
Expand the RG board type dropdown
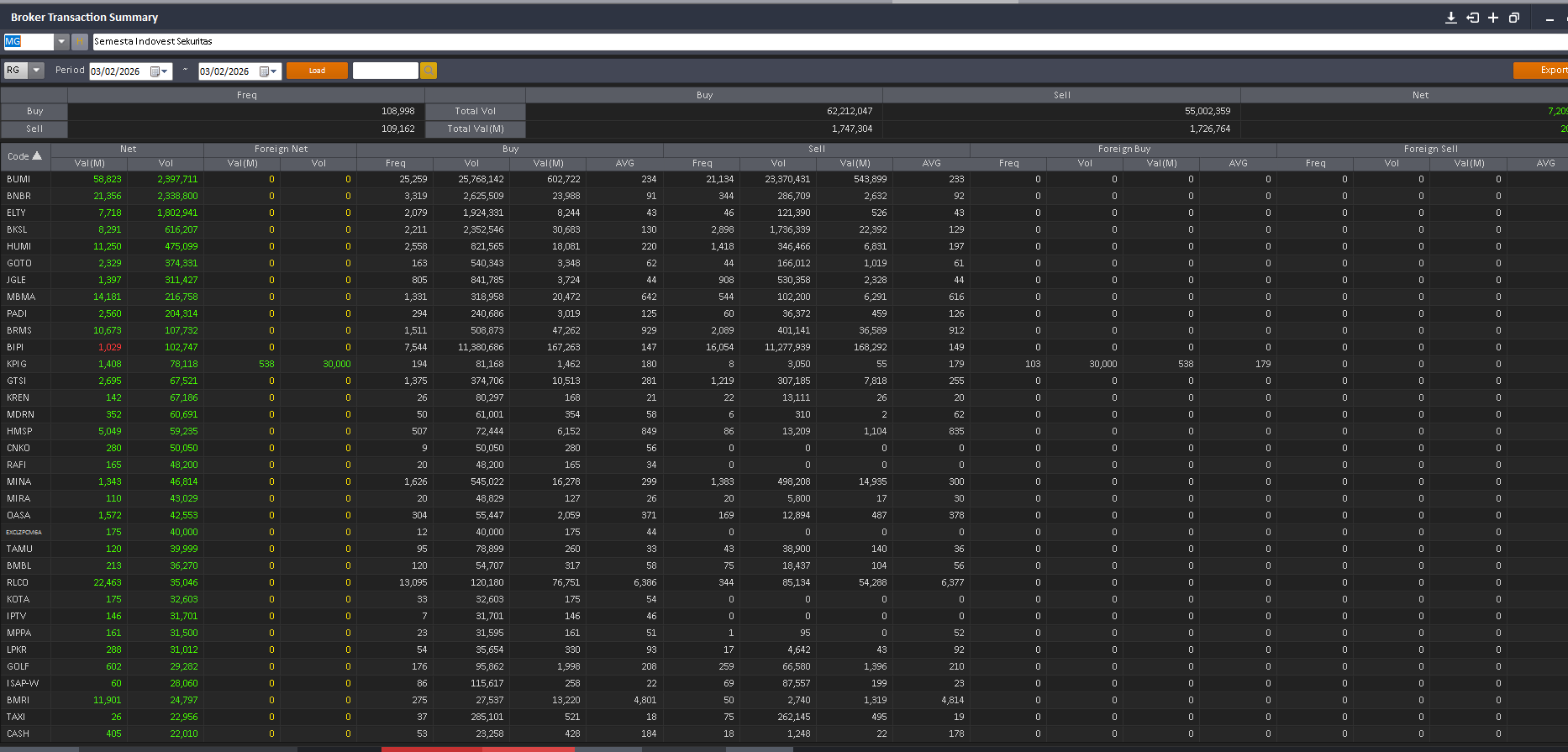36,71
